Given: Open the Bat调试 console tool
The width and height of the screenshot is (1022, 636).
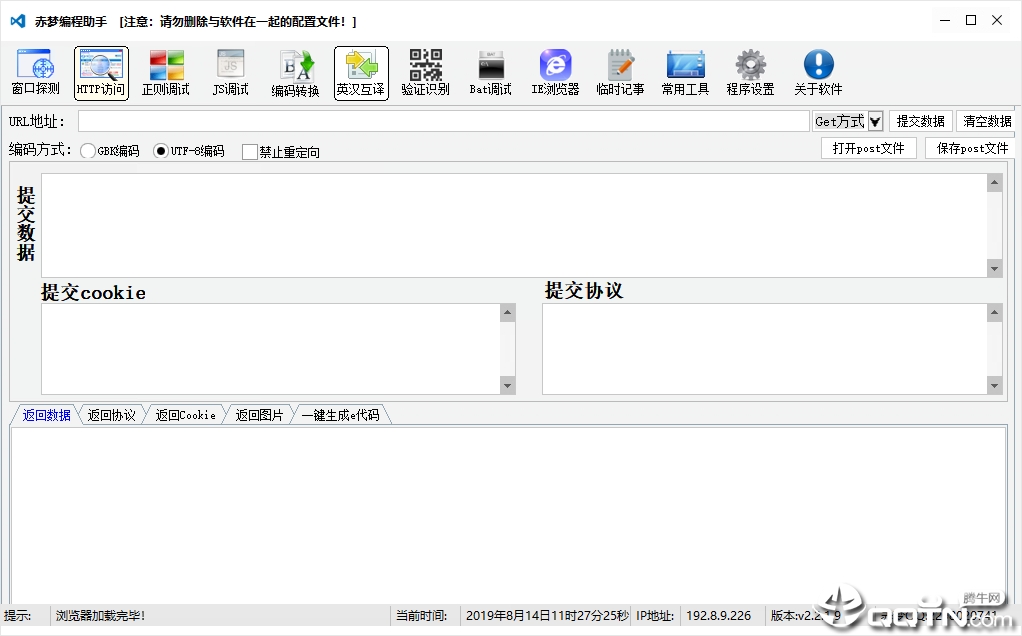Looking at the screenshot, I should (x=491, y=72).
